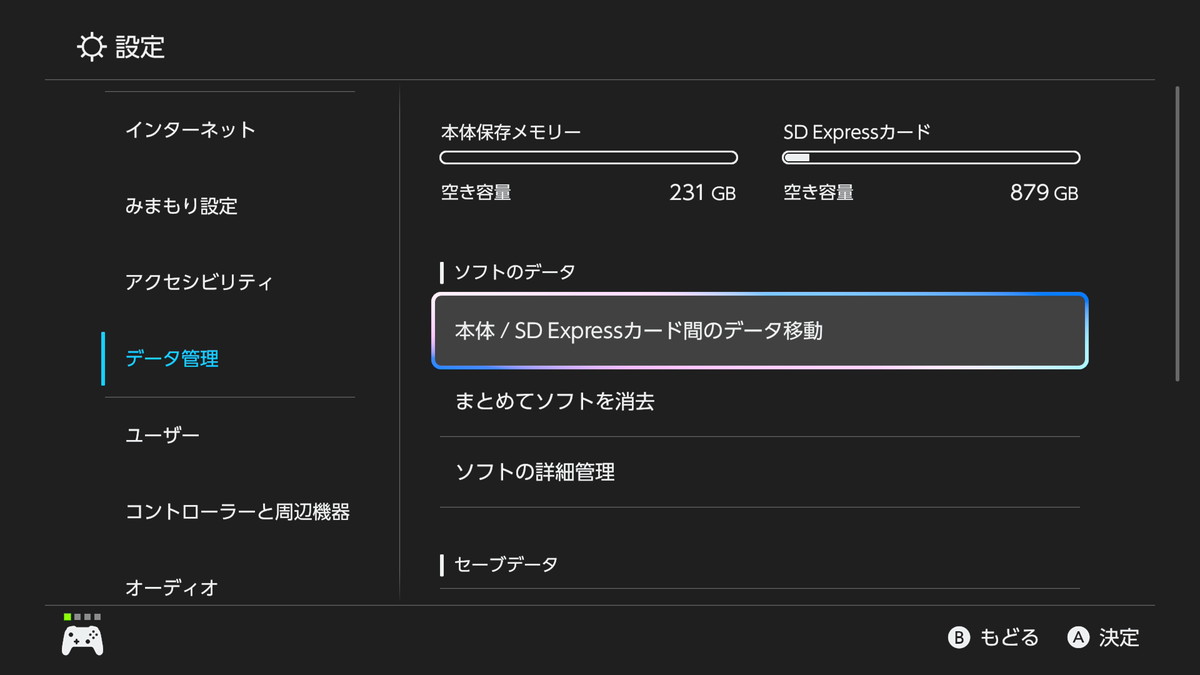Screen dimensions: 1200x675
Task: Select みまもり設定 in the sidebar
Action: pyautogui.click(x=181, y=206)
